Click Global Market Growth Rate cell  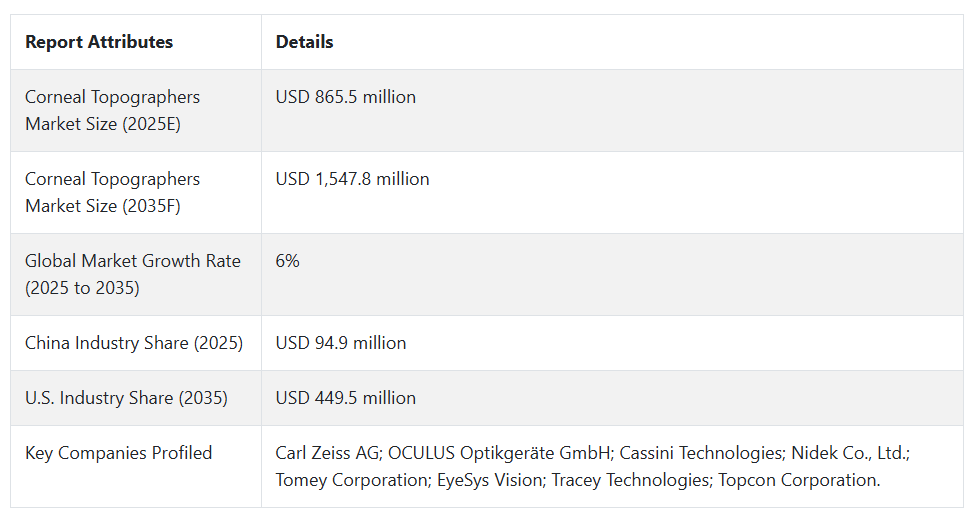coord(133,275)
